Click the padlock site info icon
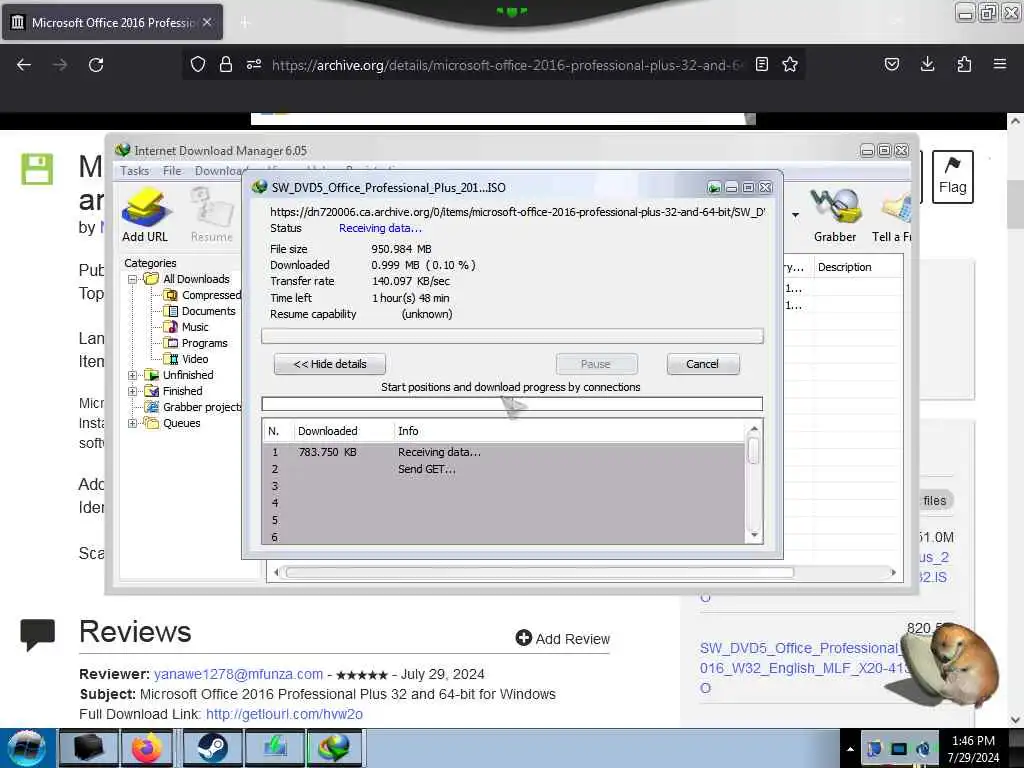This screenshot has width=1024, height=768. [x=225, y=64]
